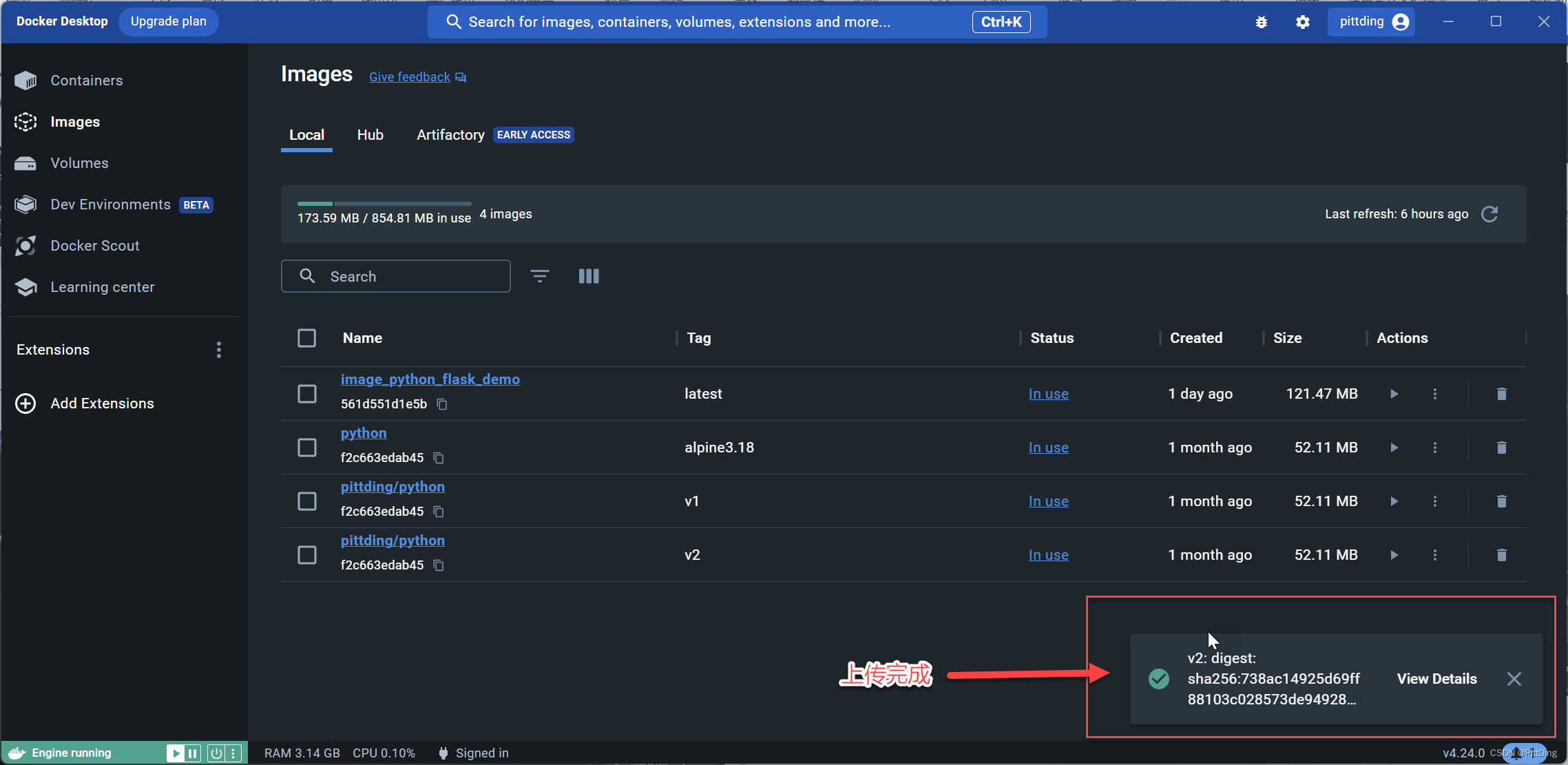Click the troubleshoot bug icon
Image resolution: width=1568 pixels, height=765 pixels.
(1262, 22)
